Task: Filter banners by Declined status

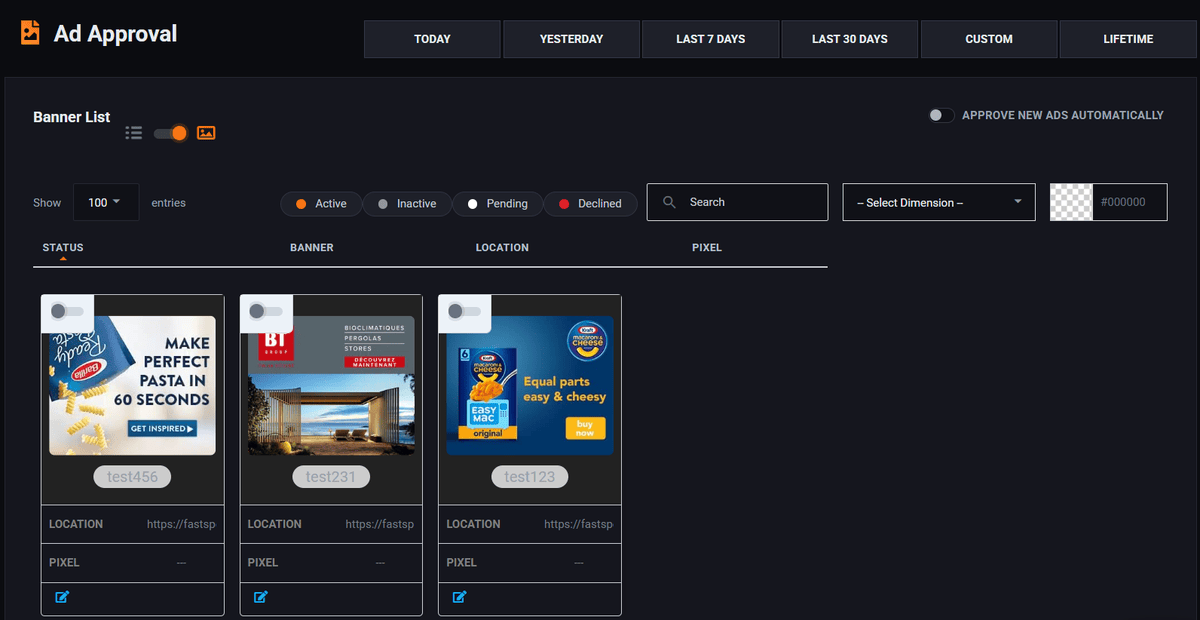Action: point(590,203)
